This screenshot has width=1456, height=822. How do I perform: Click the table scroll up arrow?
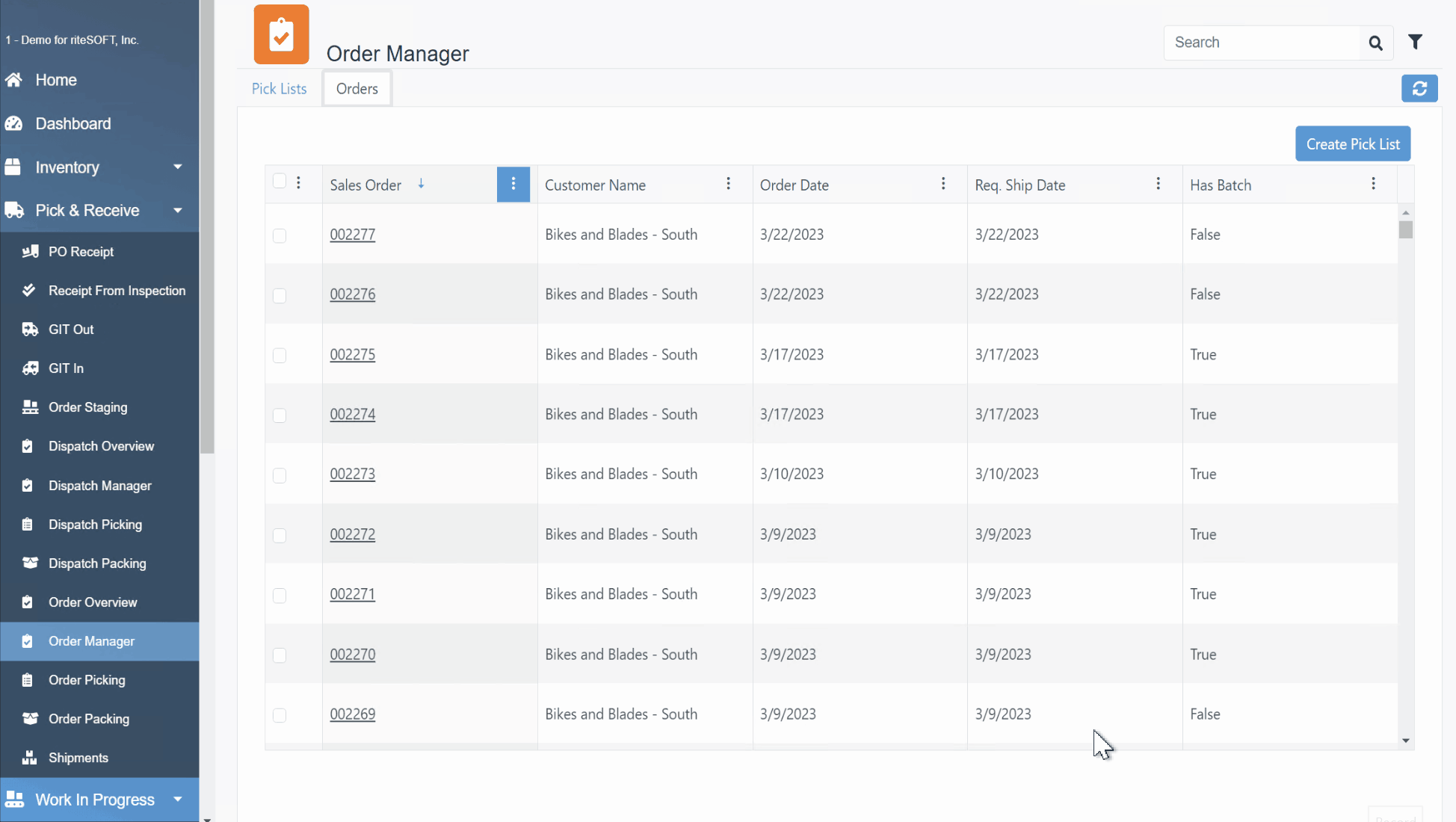(1406, 213)
